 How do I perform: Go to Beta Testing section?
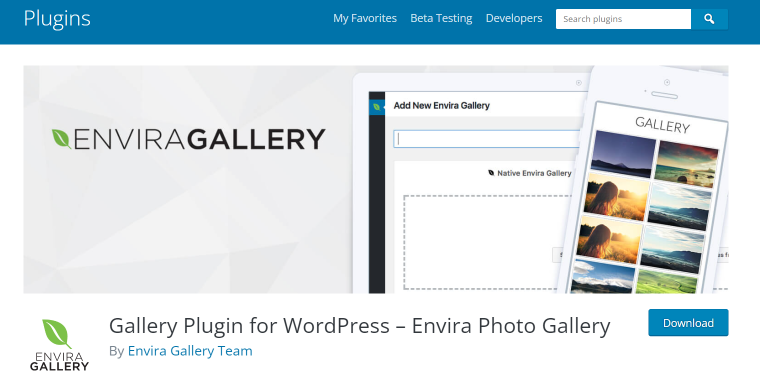point(441,18)
